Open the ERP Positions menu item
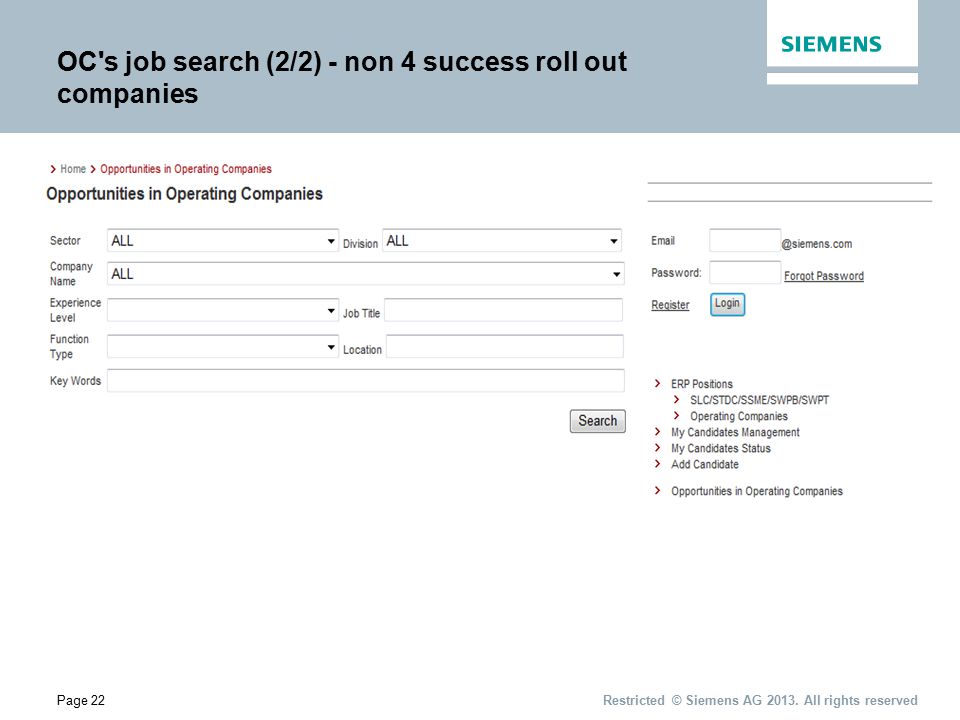This screenshot has width=960, height=720. (702, 384)
